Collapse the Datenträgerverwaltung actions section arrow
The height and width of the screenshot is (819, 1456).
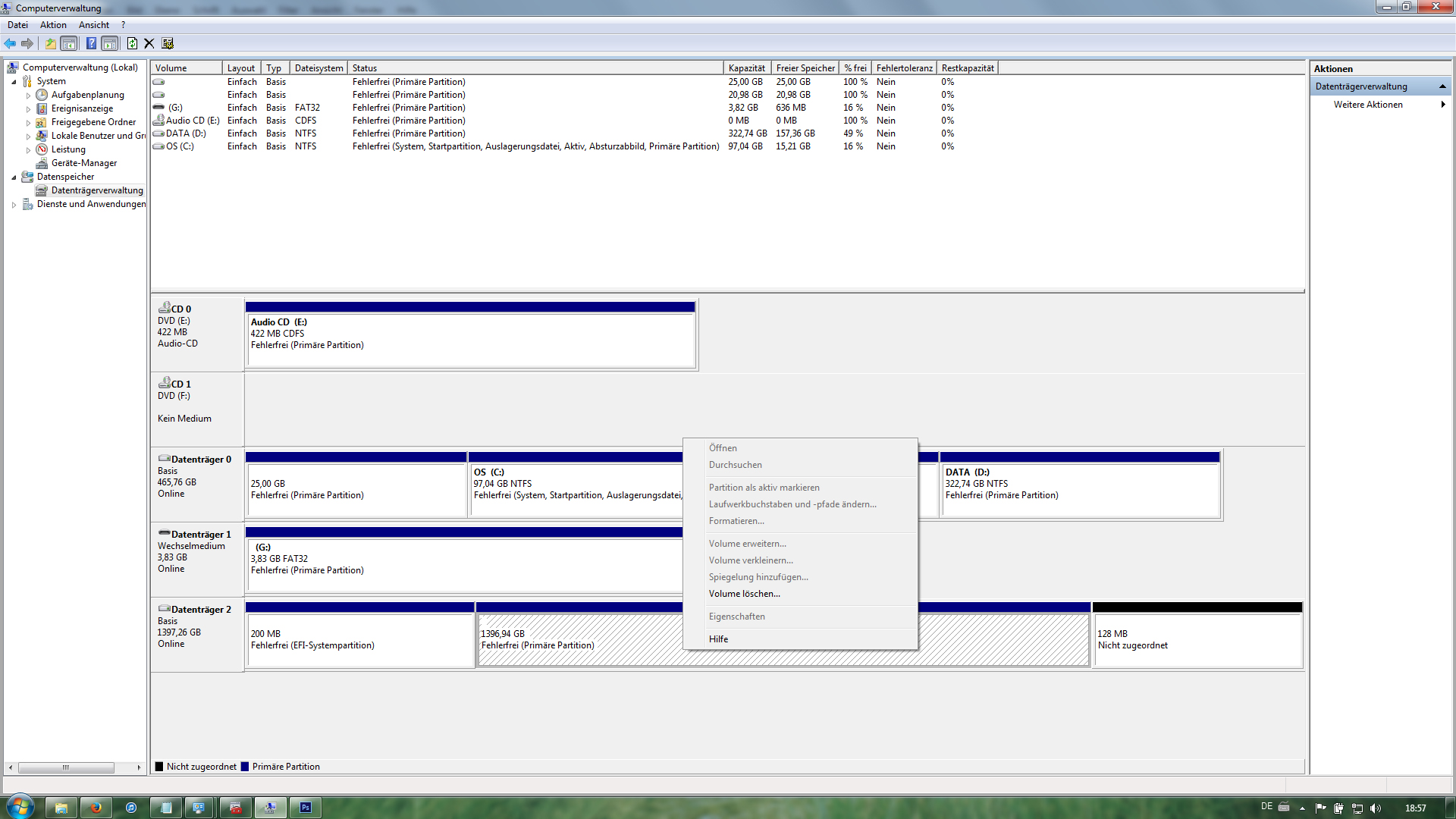[1442, 86]
